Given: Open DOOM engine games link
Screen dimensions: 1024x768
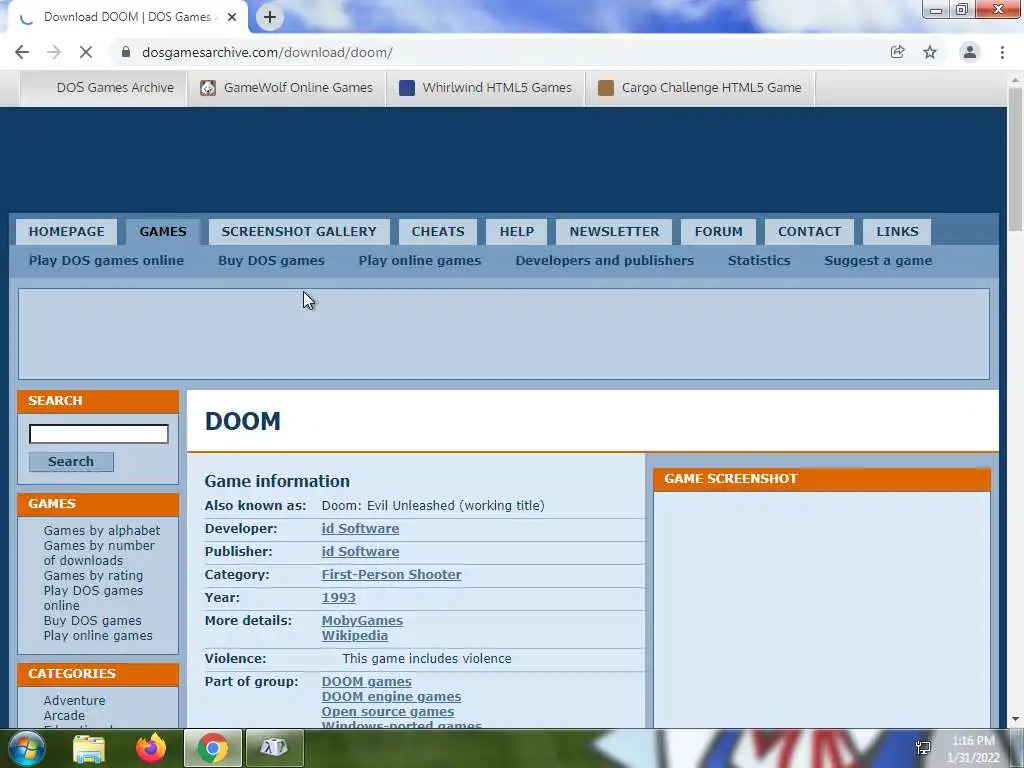Looking at the screenshot, I should (391, 696).
